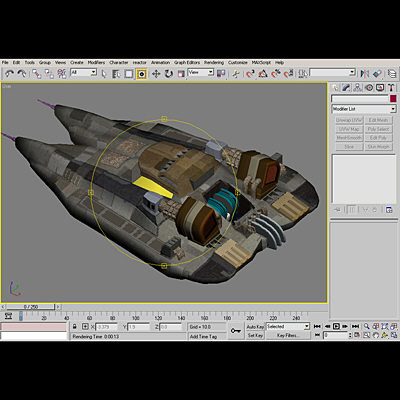Open the Layer Manager icon
Screen dimensions: 400x400
tap(392, 74)
